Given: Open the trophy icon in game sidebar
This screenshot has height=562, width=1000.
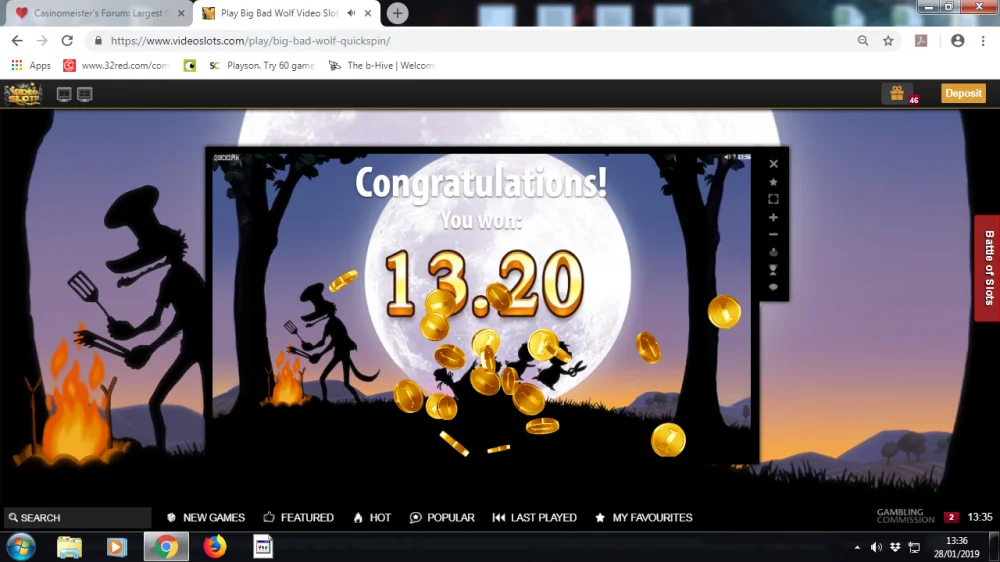Looking at the screenshot, I should pos(773,270).
